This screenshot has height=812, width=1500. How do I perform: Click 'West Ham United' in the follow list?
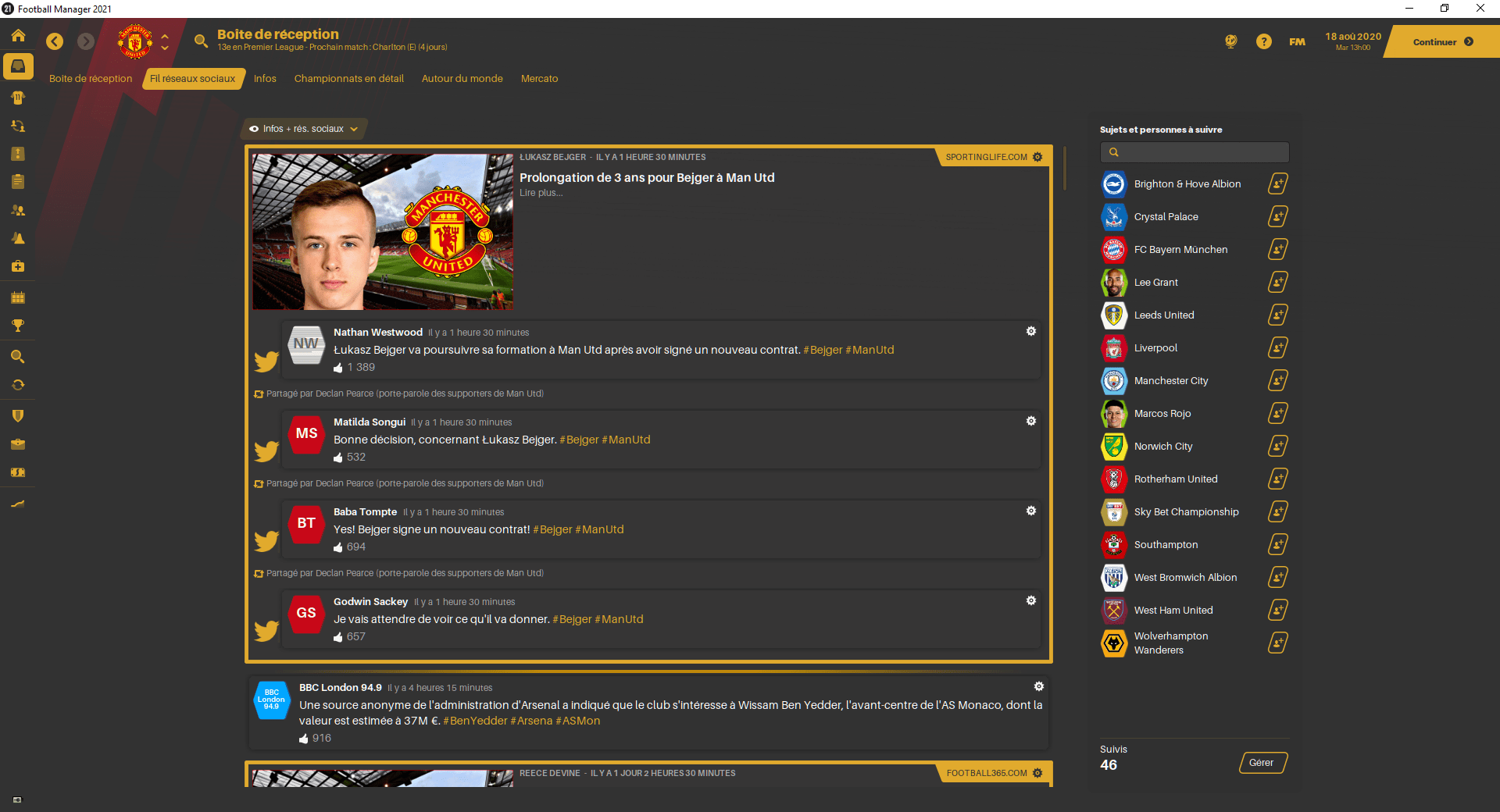(1173, 611)
